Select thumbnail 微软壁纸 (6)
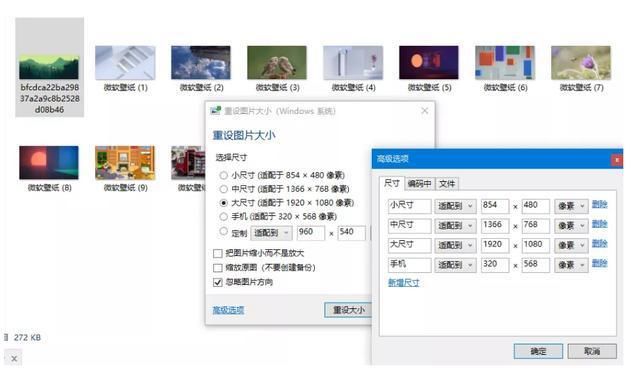The height and width of the screenshot is (384, 640). point(505,62)
